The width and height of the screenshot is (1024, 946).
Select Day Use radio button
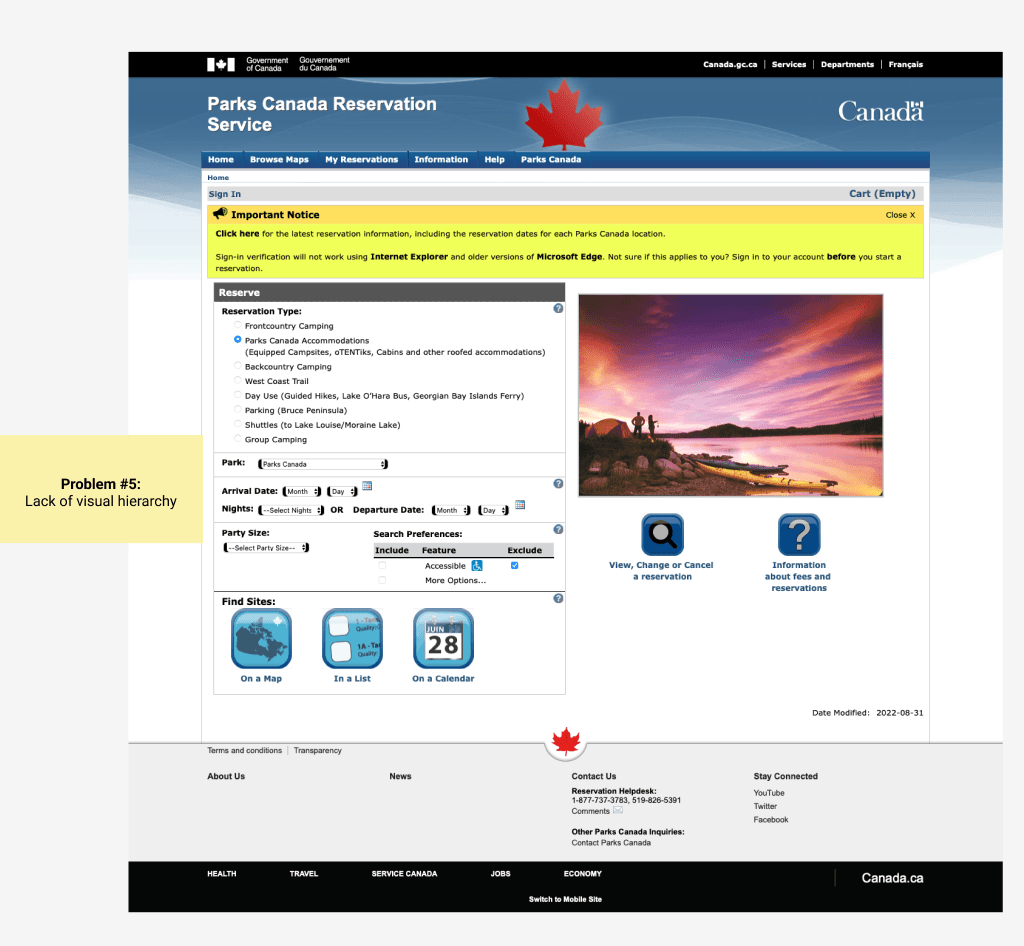[238, 395]
